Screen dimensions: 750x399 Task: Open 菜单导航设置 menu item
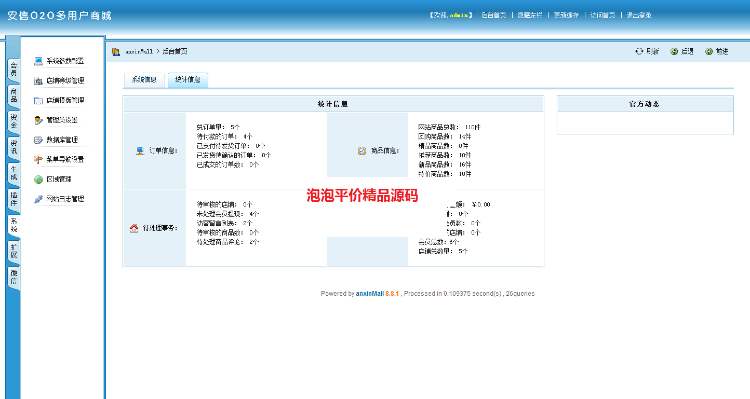[x=65, y=159]
